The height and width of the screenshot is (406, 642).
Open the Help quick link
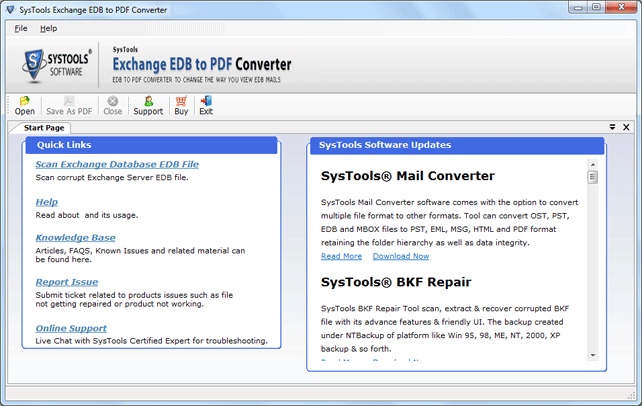pos(47,202)
